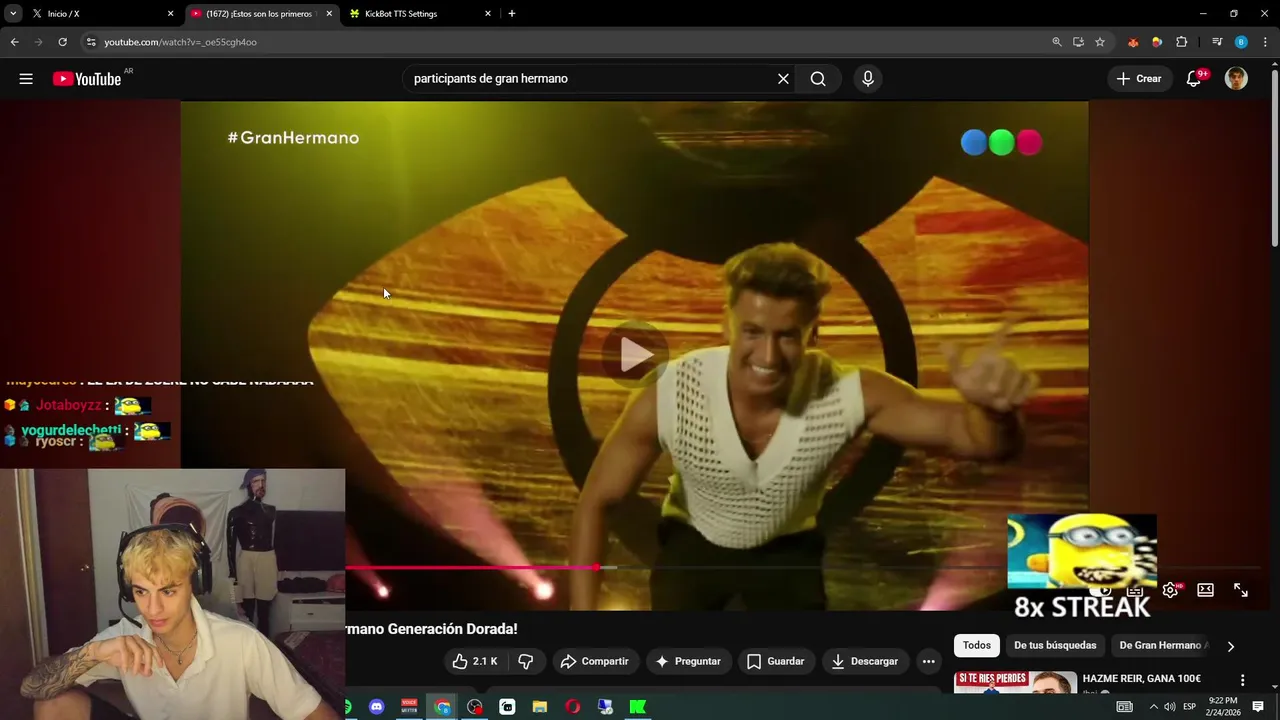Image resolution: width=1280 pixels, height=720 pixels.
Task: Start voice search with microphone
Action: pos(867,79)
